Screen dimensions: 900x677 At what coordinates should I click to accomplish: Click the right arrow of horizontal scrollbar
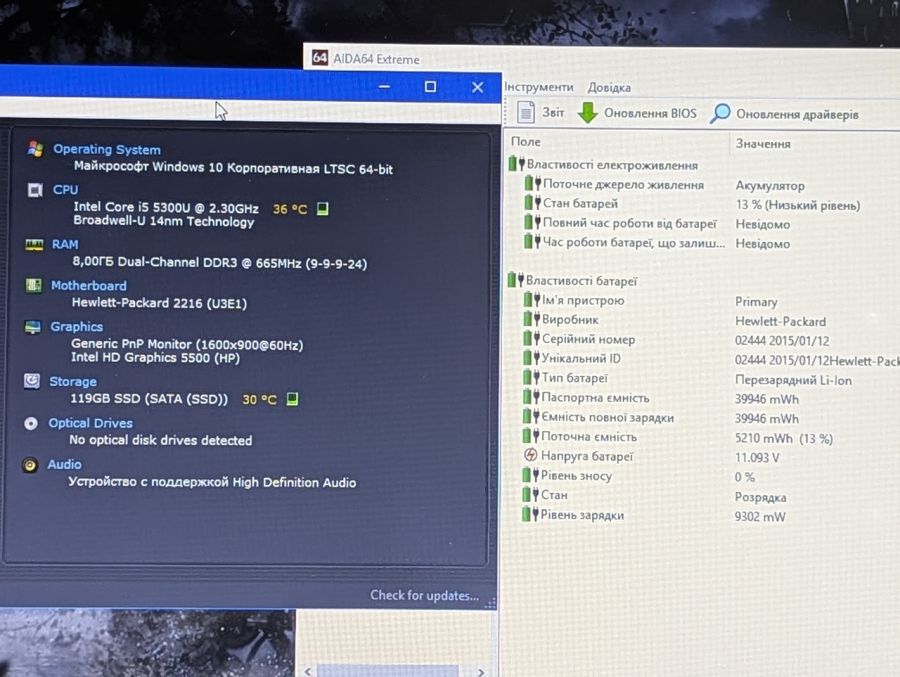tap(481, 671)
